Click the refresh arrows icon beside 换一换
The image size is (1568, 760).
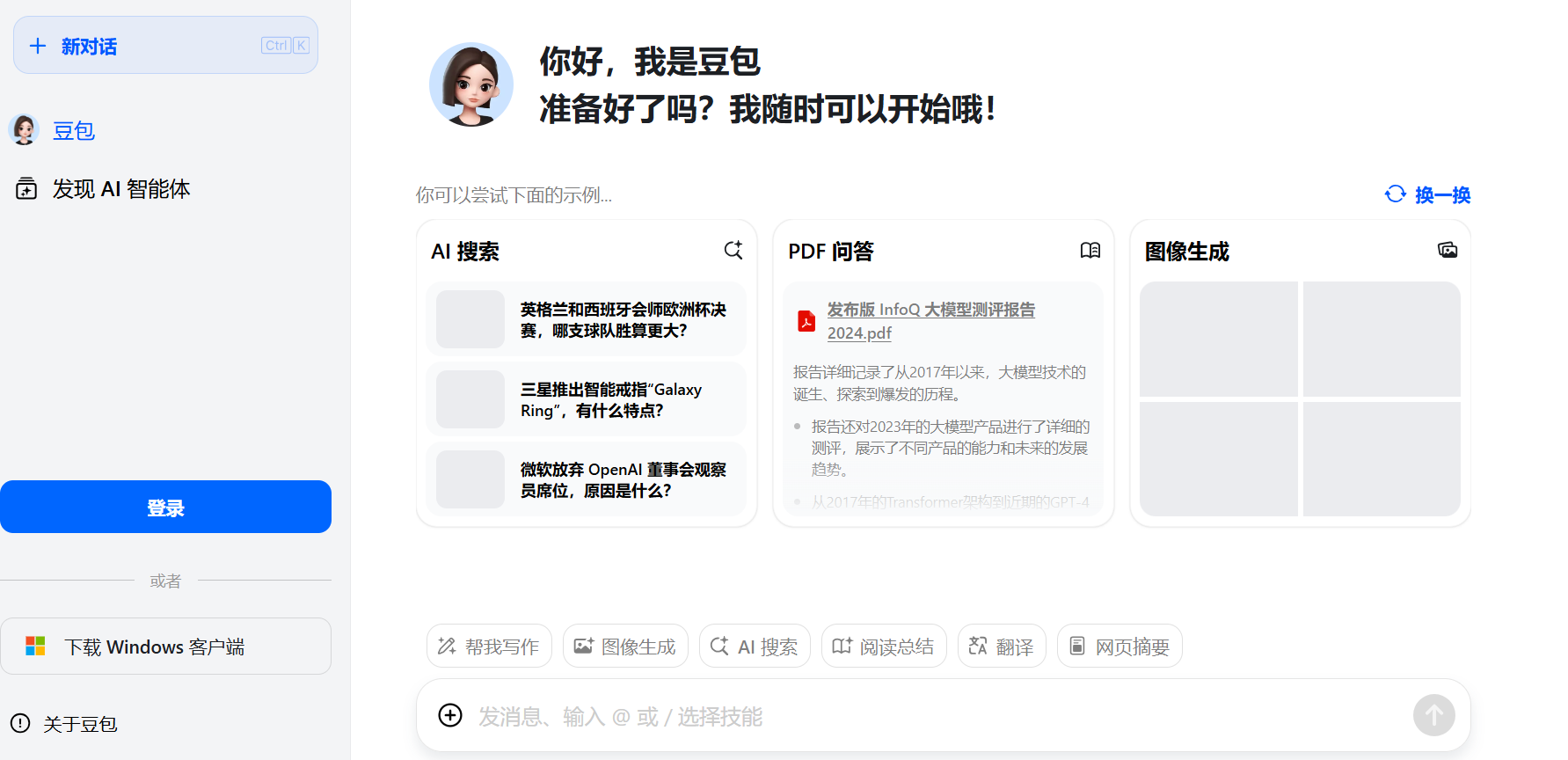pos(1396,194)
